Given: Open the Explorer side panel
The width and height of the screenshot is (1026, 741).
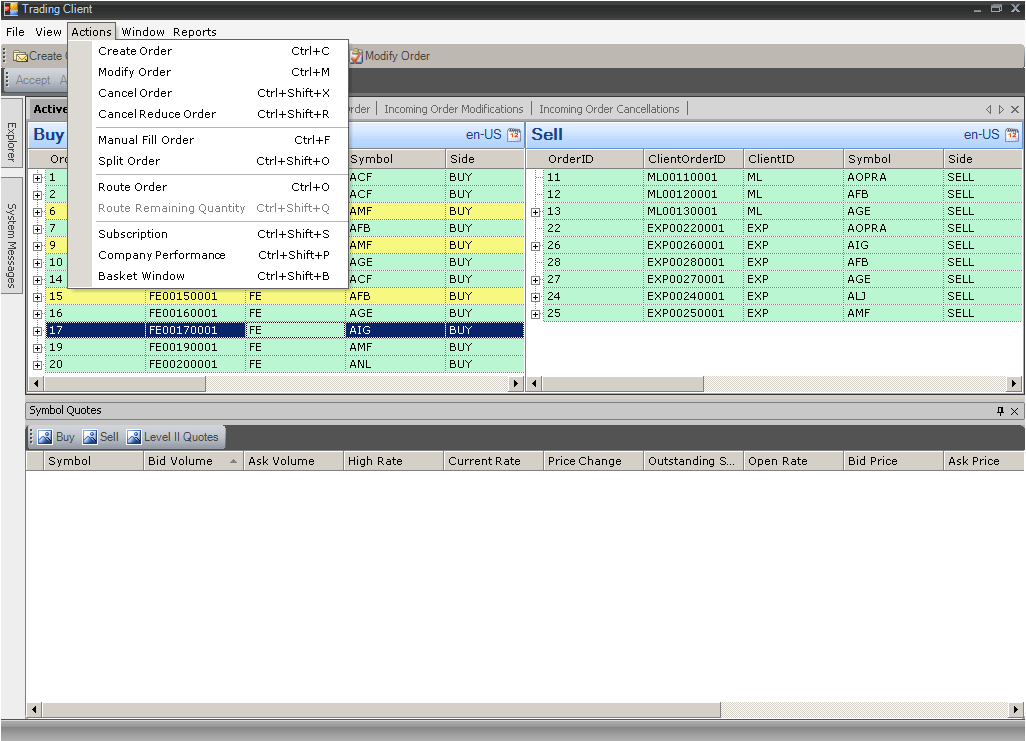Looking at the screenshot, I should tap(11, 141).
